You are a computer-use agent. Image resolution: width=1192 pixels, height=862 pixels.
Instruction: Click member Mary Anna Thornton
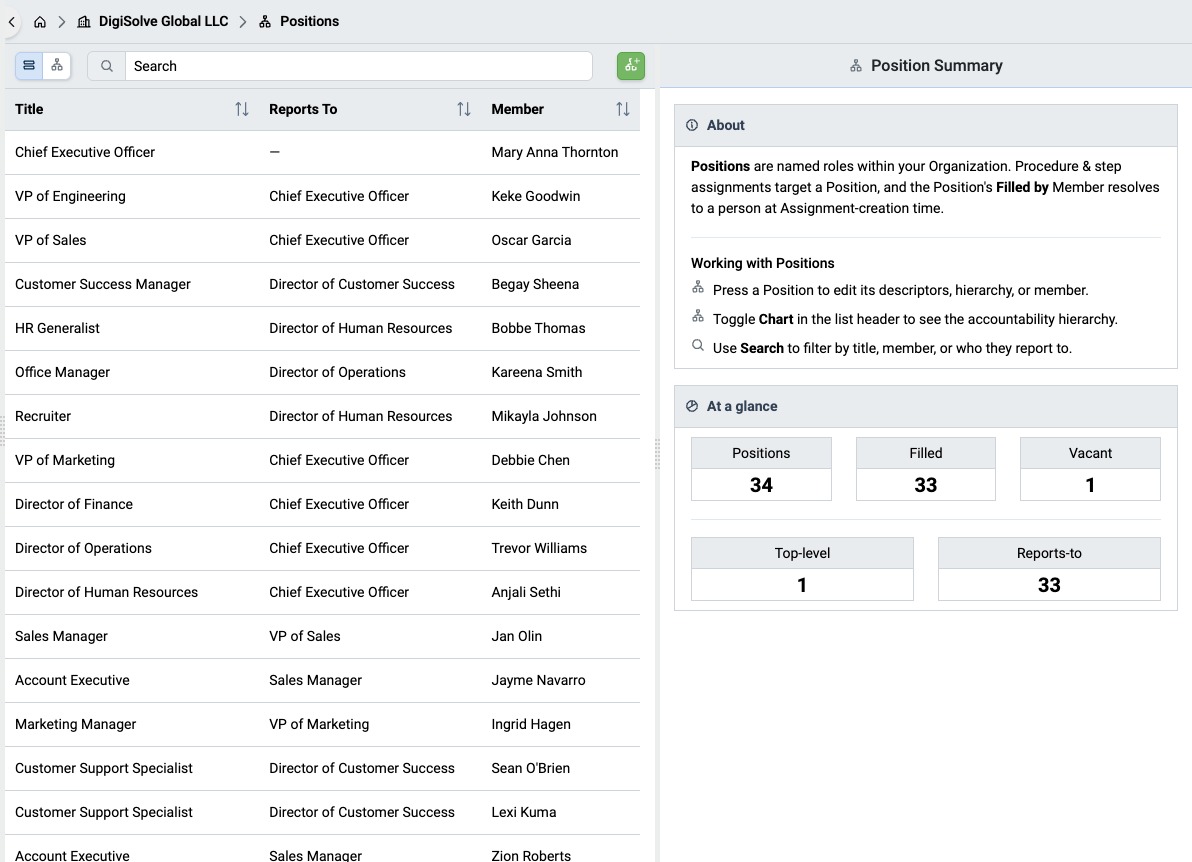click(554, 152)
